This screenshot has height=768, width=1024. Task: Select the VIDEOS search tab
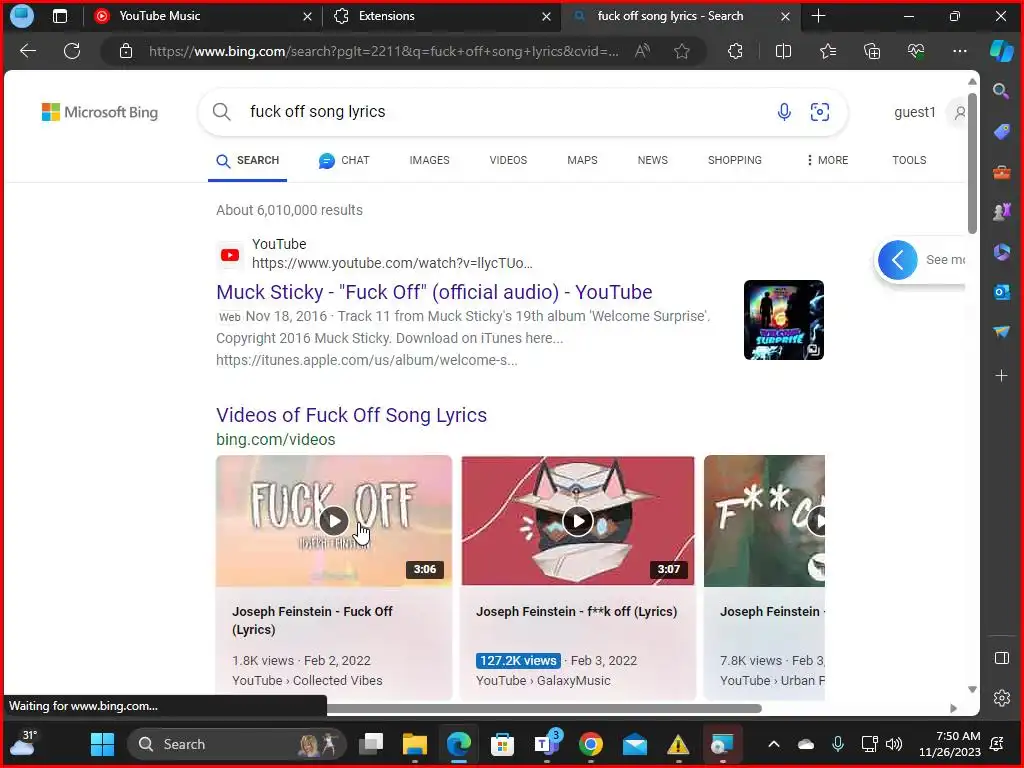(508, 160)
